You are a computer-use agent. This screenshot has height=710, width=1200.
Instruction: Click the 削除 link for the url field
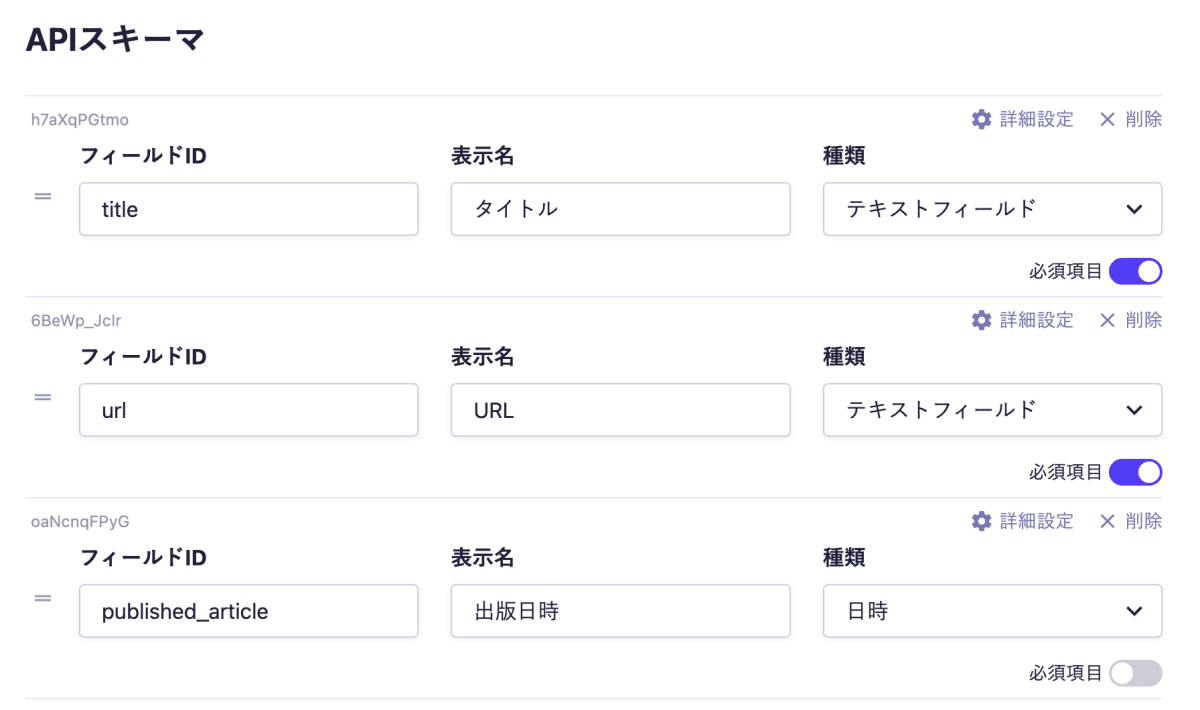(x=1143, y=319)
